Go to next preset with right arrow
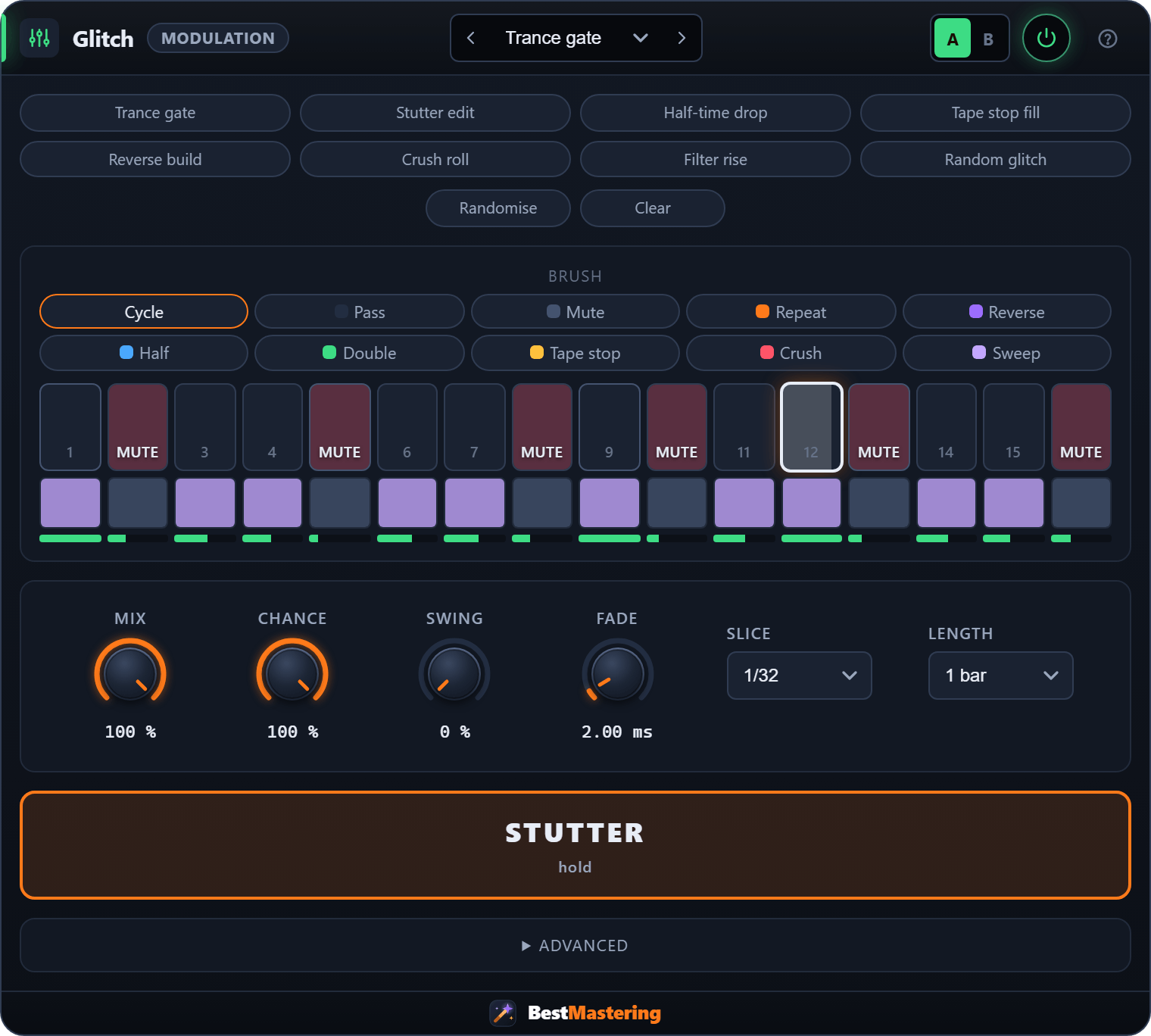Viewport: 1151px width, 1036px height. click(x=682, y=38)
